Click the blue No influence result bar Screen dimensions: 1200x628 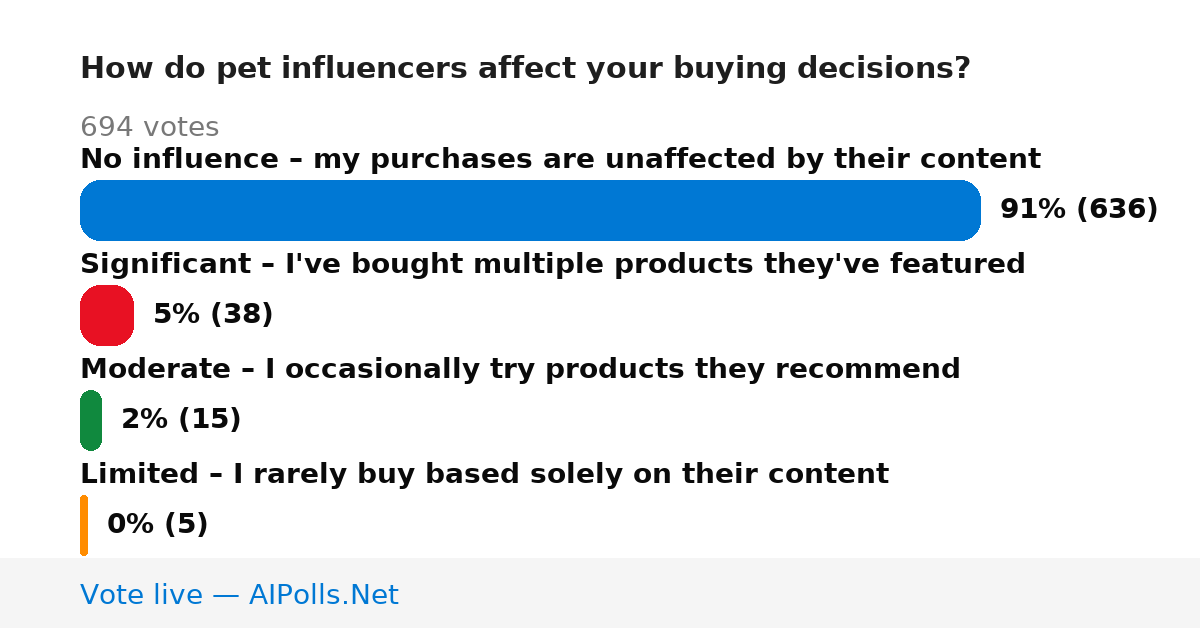pyautogui.click(x=530, y=210)
